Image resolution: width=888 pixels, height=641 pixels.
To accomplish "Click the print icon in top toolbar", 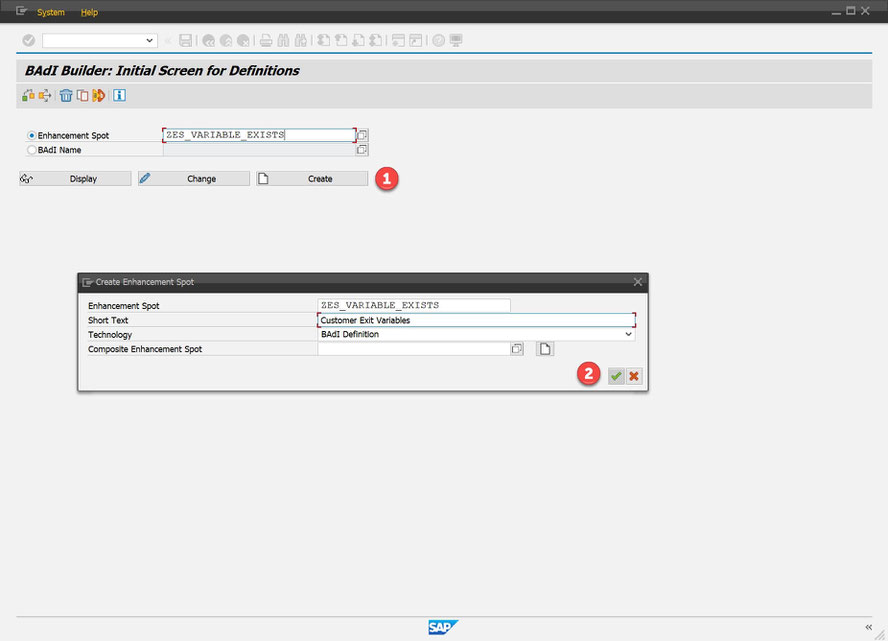I will pos(266,40).
